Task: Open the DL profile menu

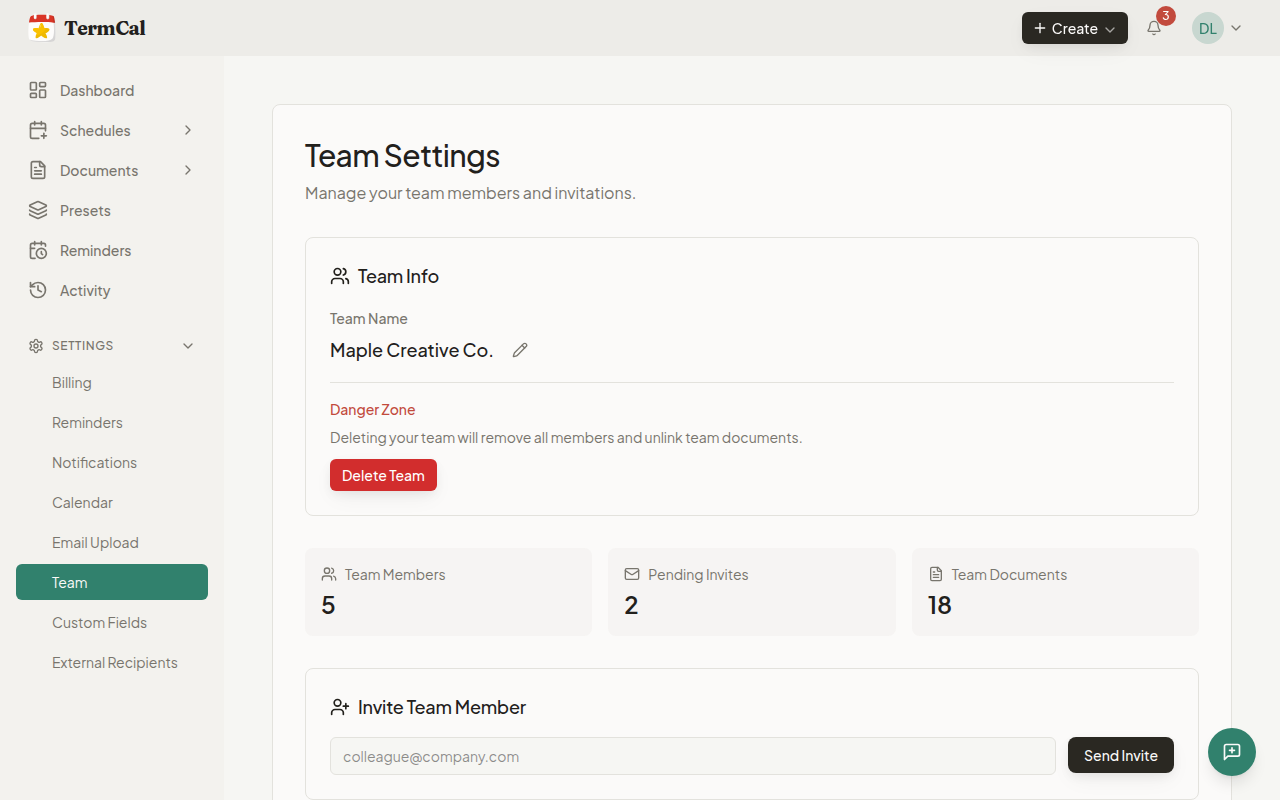Action: (x=1216, y=28)
